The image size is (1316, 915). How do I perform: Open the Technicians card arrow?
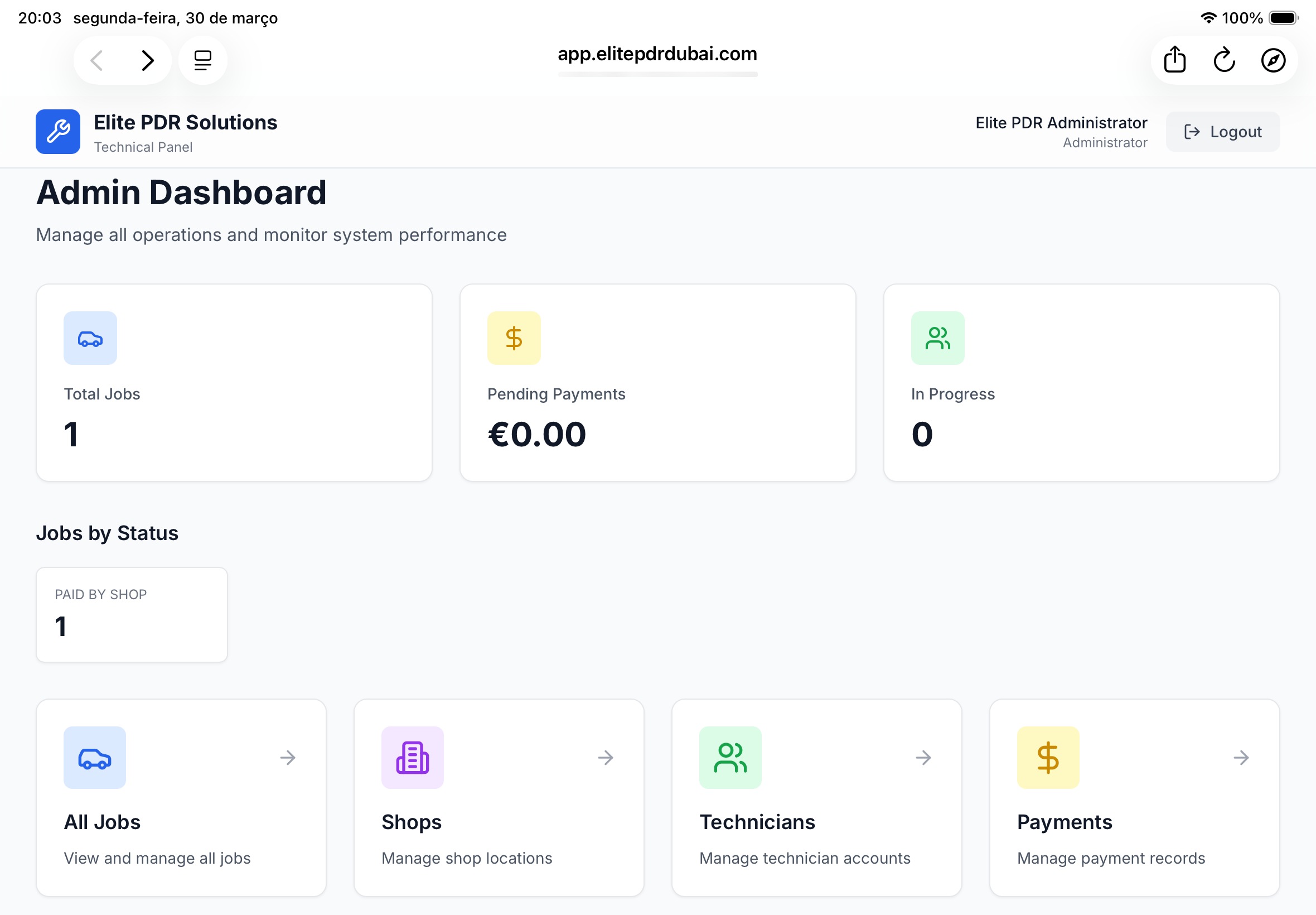click(923, 757)
